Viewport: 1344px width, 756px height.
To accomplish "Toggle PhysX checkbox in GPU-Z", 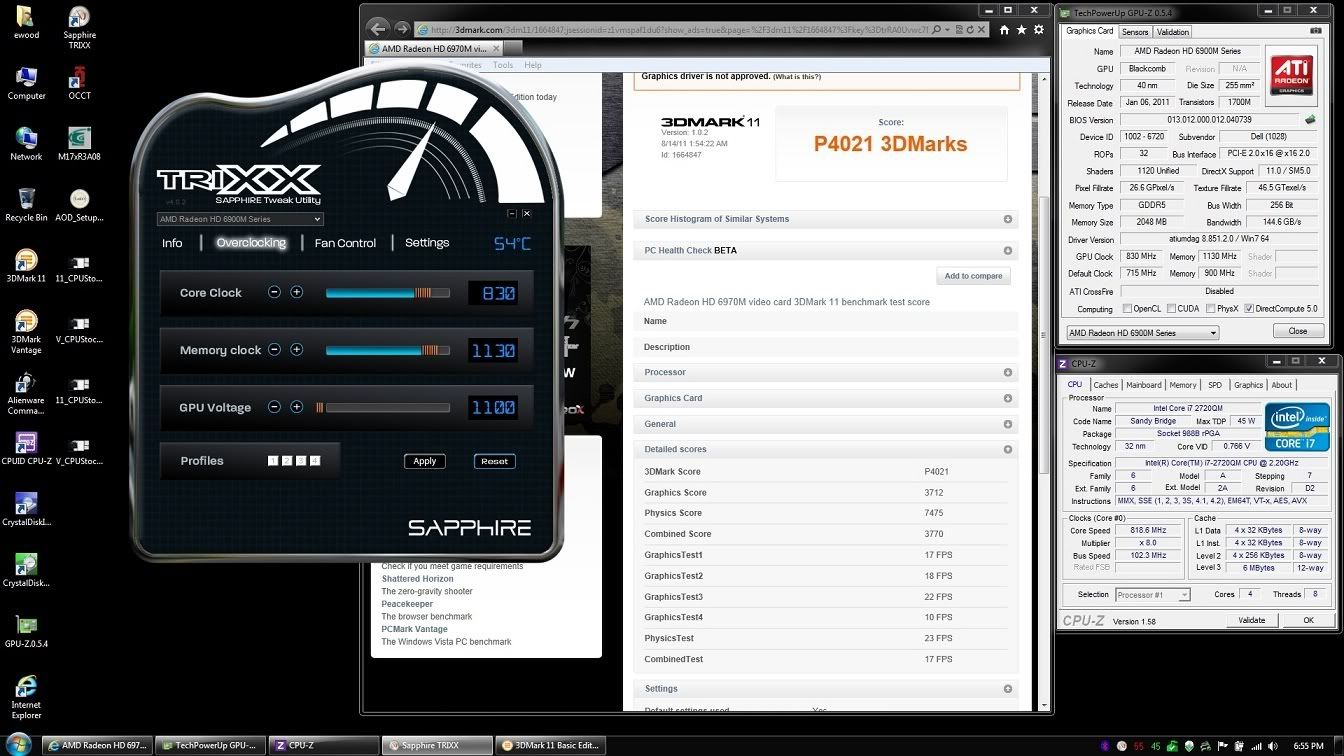I will coord(1209,309).
